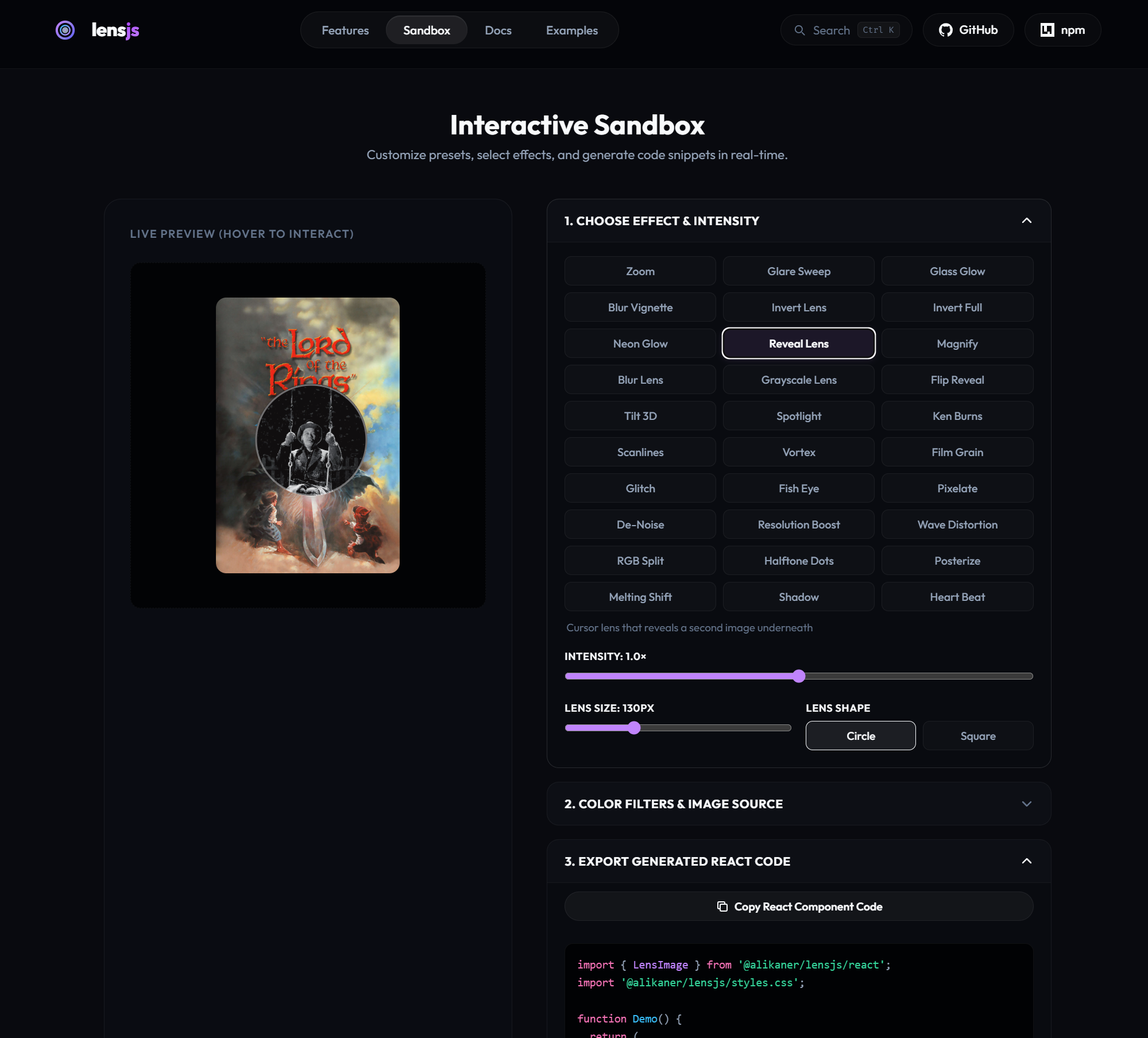The width and height of the screenshot is (1148, 1038).
Task: Click the GitHub octocat icon
Action: tap(945, 30)
